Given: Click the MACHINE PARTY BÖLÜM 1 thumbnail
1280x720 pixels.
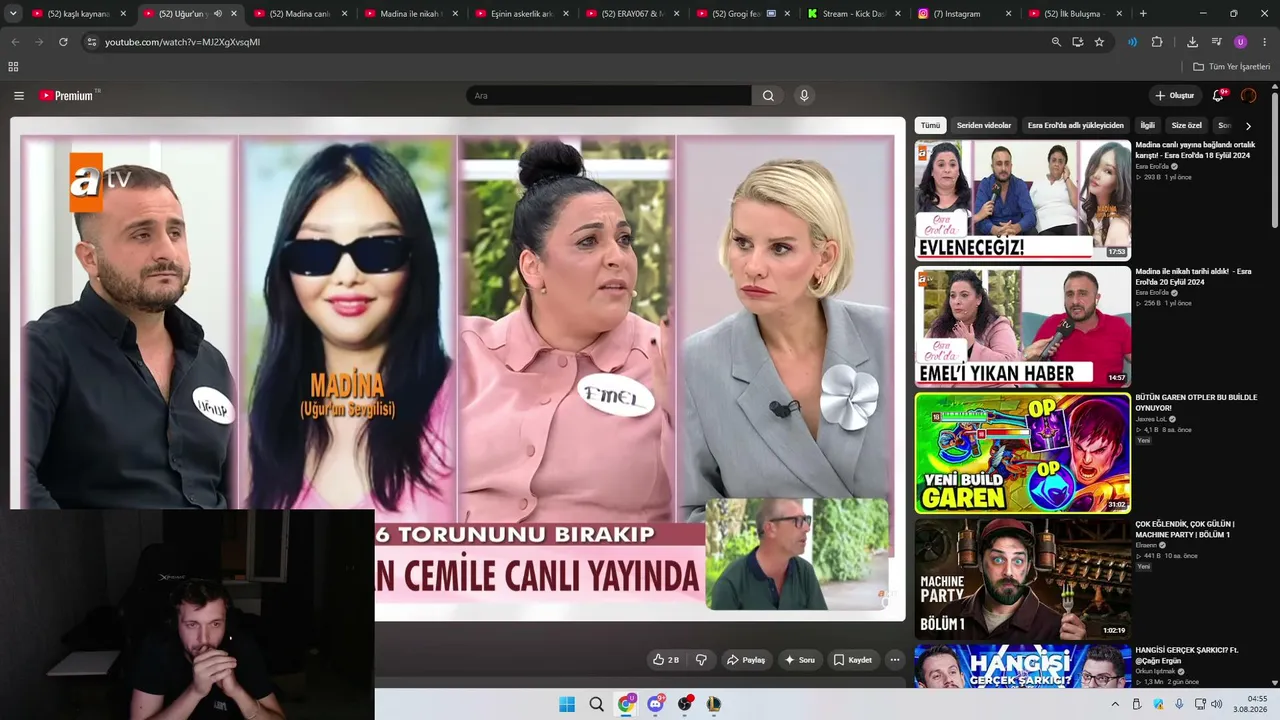Looking at the screenshot, I should (1023, 579).
